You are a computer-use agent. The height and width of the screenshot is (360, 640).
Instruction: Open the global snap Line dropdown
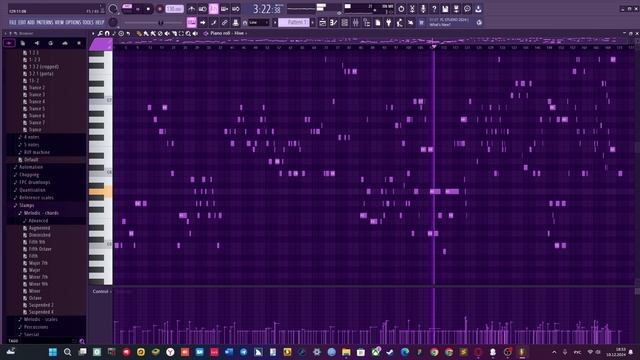point(259,22)
